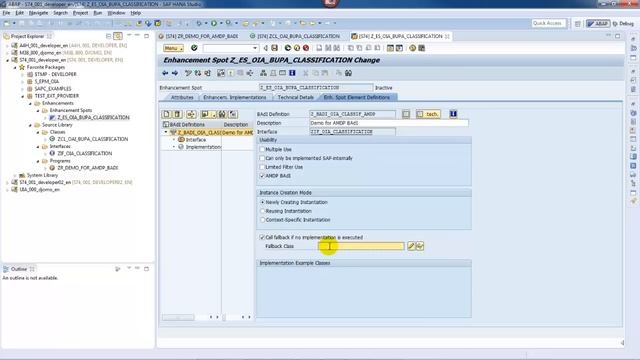Click the red Cancel round icon
The height and width of the screenshot is (360, 640).
[x=306, y=48]
